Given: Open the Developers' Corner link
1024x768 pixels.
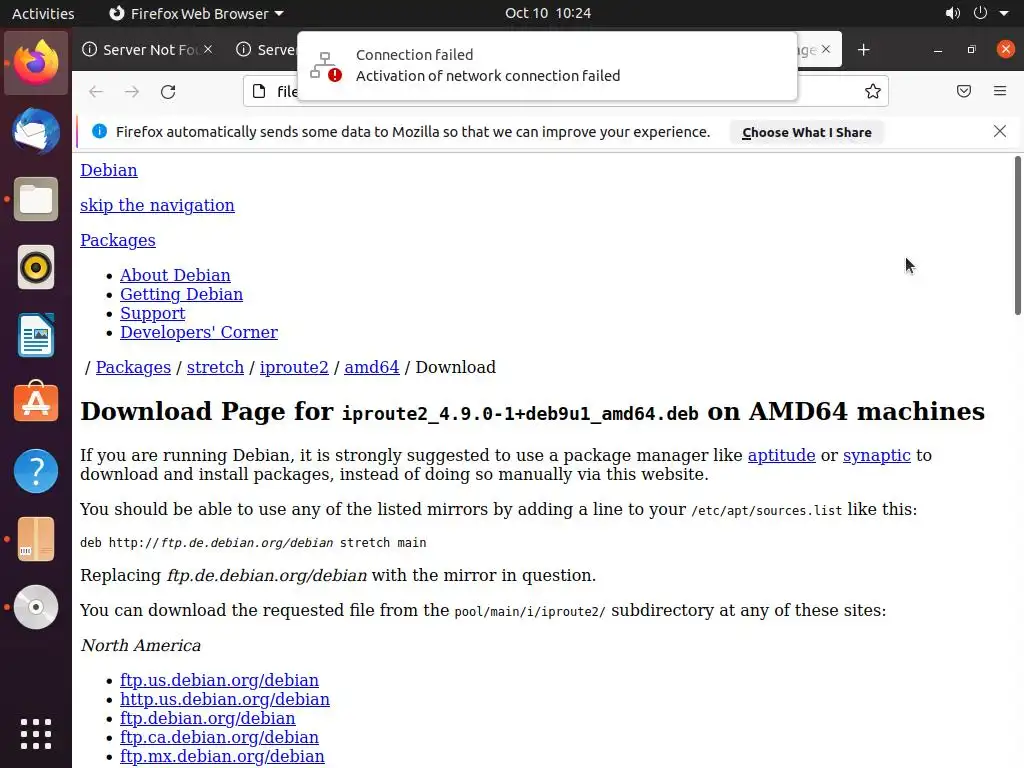Looking at the screenshot, I should (x=199, y=332).
